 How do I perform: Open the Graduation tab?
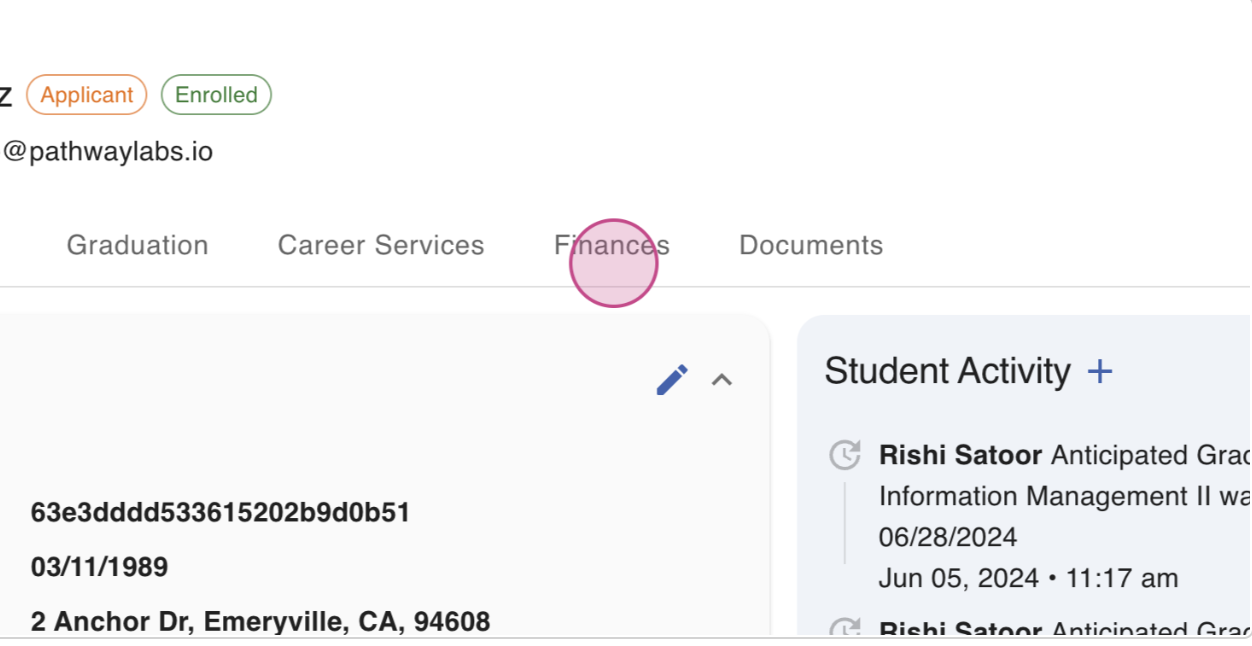pos(137,245)
